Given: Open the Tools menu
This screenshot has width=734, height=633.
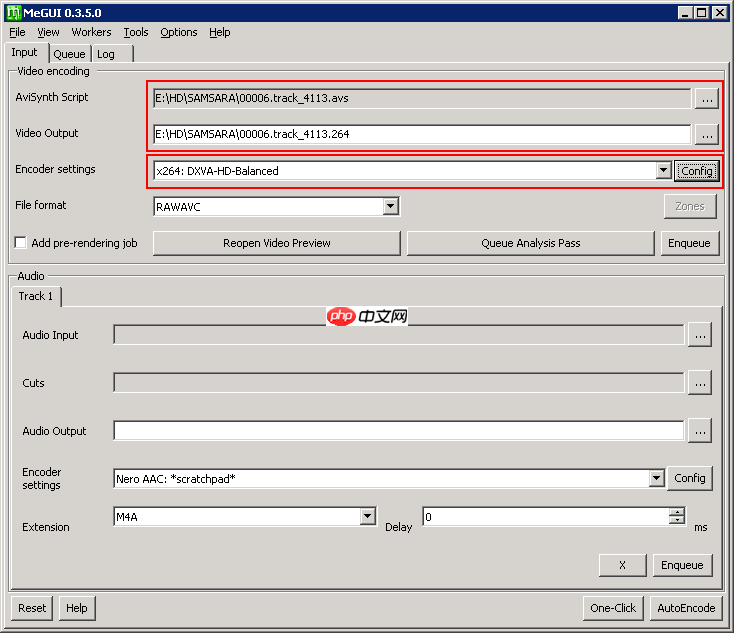Looking at the screenshot, I should 135,32.
